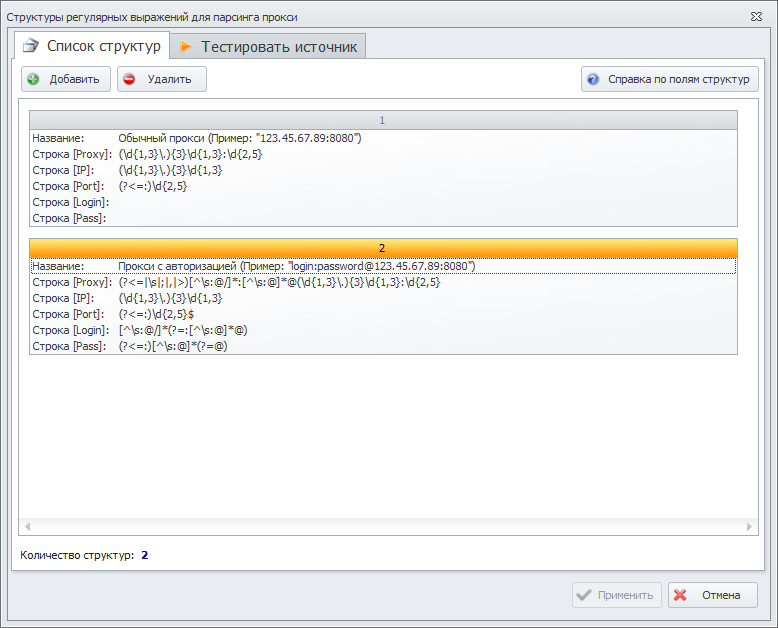Click the right arrow of horizontal scrollbar

coord(749,526)
